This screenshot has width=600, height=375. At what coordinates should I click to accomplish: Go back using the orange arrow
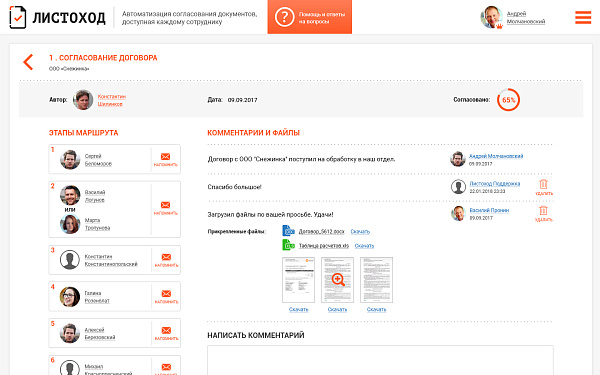click(x=28, y=62)
